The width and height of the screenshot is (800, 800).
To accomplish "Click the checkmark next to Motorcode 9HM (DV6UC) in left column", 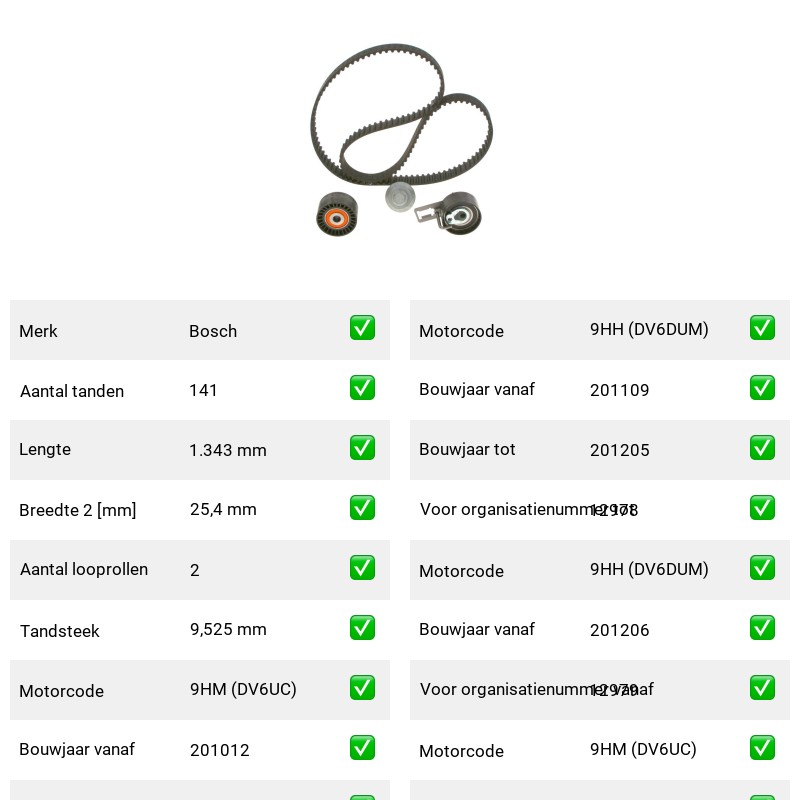I will [362, 688].
